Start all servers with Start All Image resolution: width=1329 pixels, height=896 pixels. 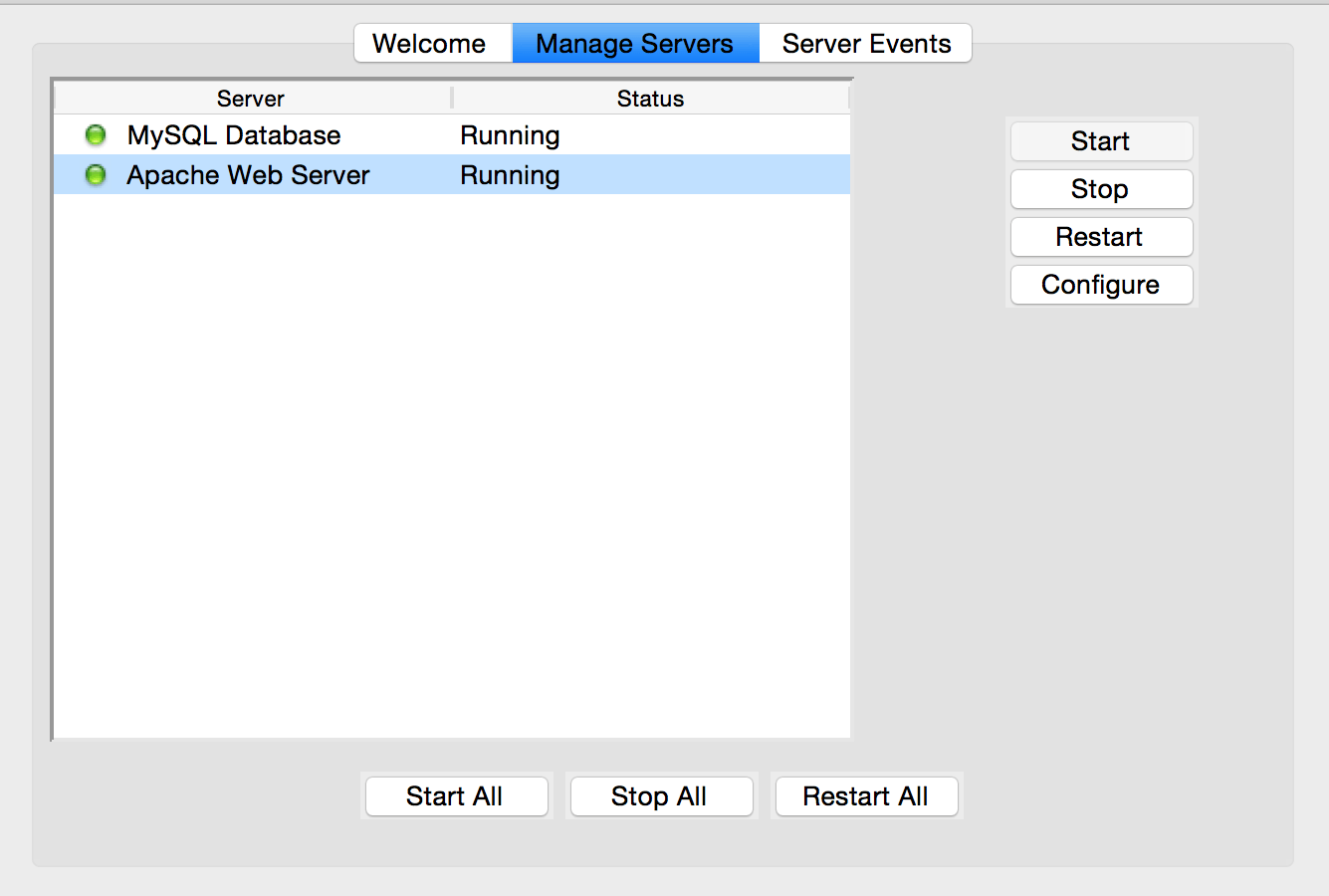coord(457,796)
